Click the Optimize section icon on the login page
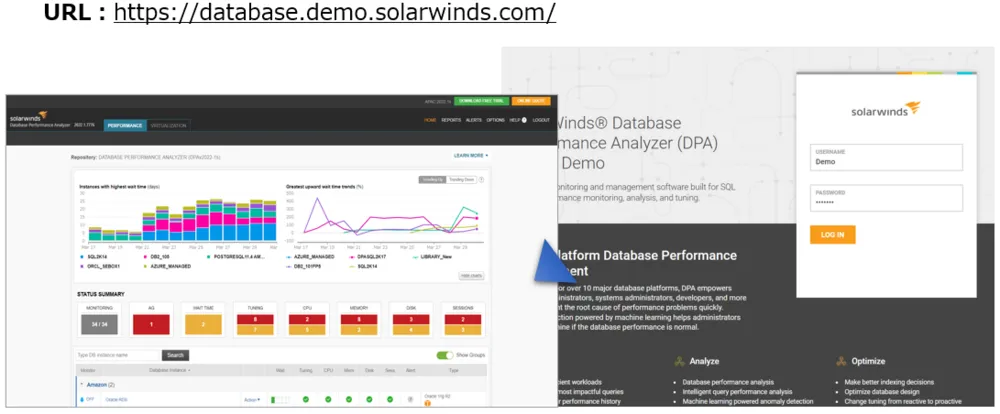This screenshot has width=1000, height=414. [841, 361]
